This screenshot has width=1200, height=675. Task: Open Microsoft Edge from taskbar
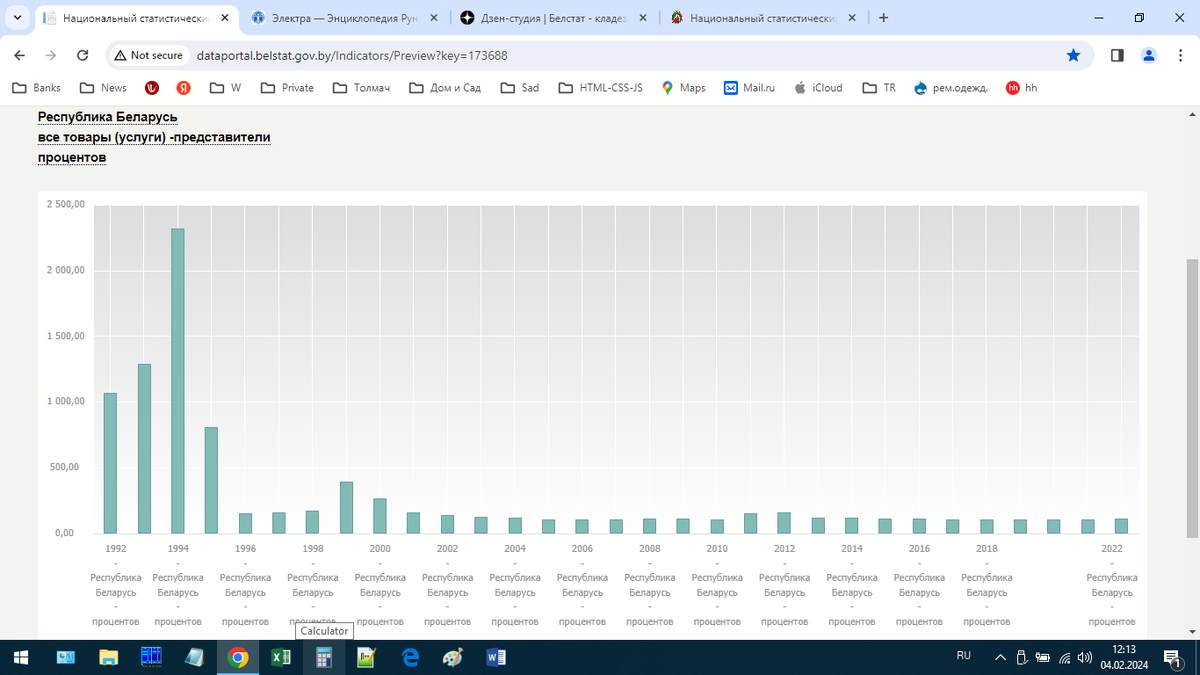[410, 658]
